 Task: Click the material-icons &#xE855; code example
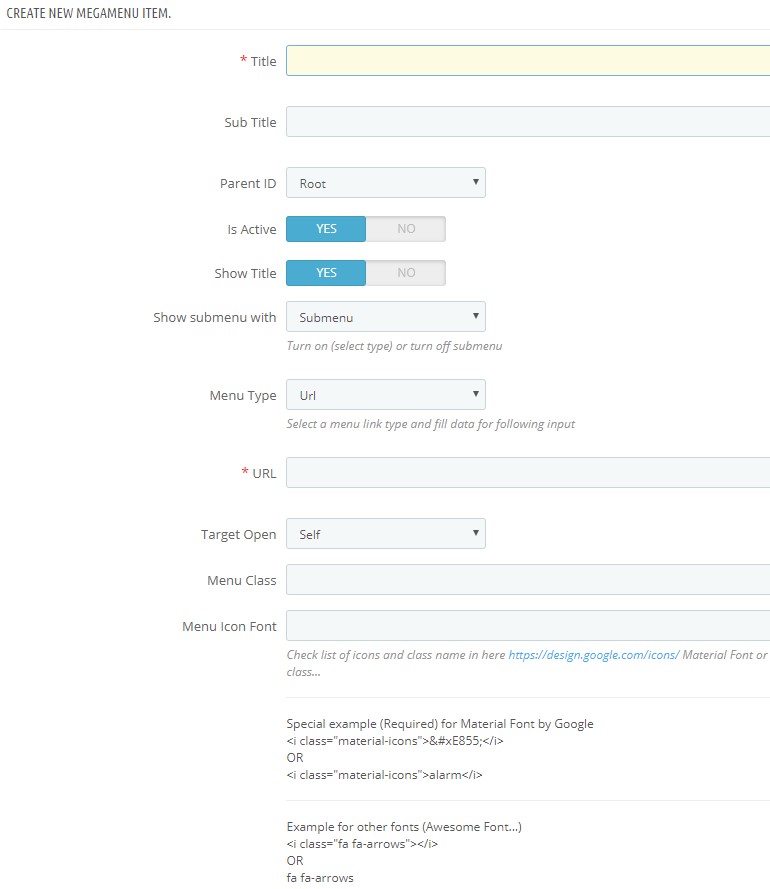pos(395,741)
